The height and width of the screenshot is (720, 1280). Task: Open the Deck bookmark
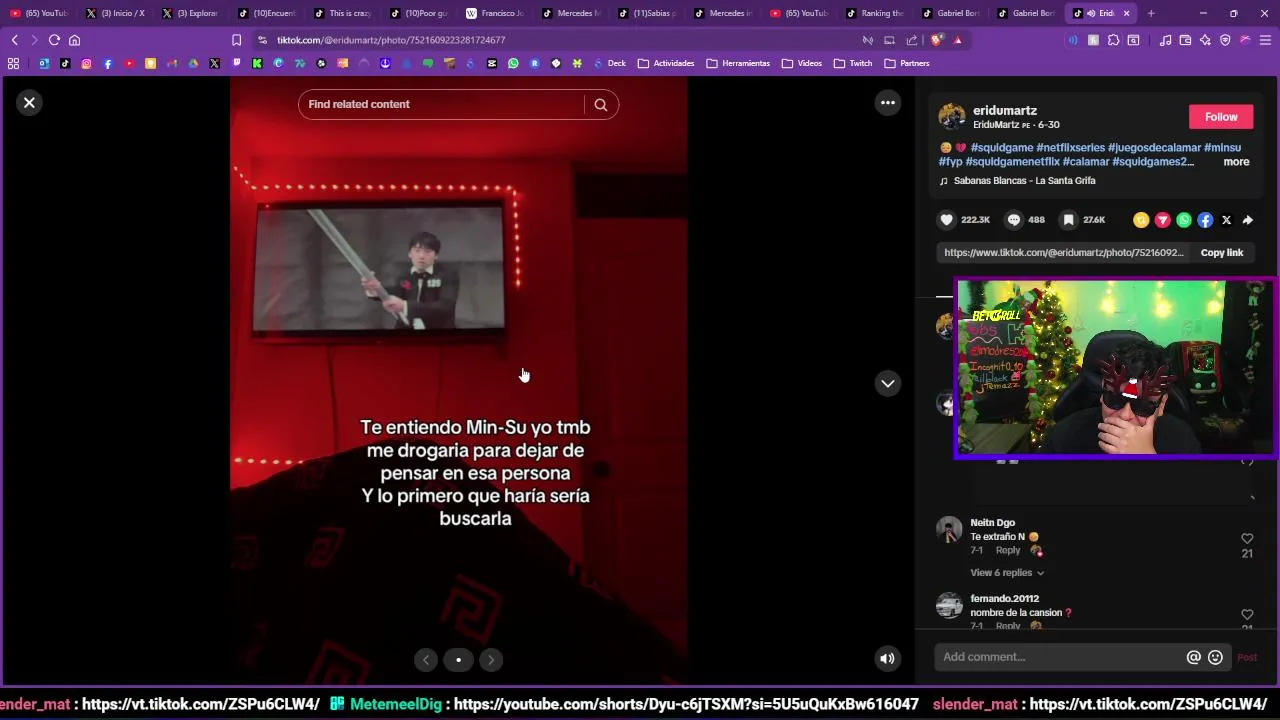[609, 63]
